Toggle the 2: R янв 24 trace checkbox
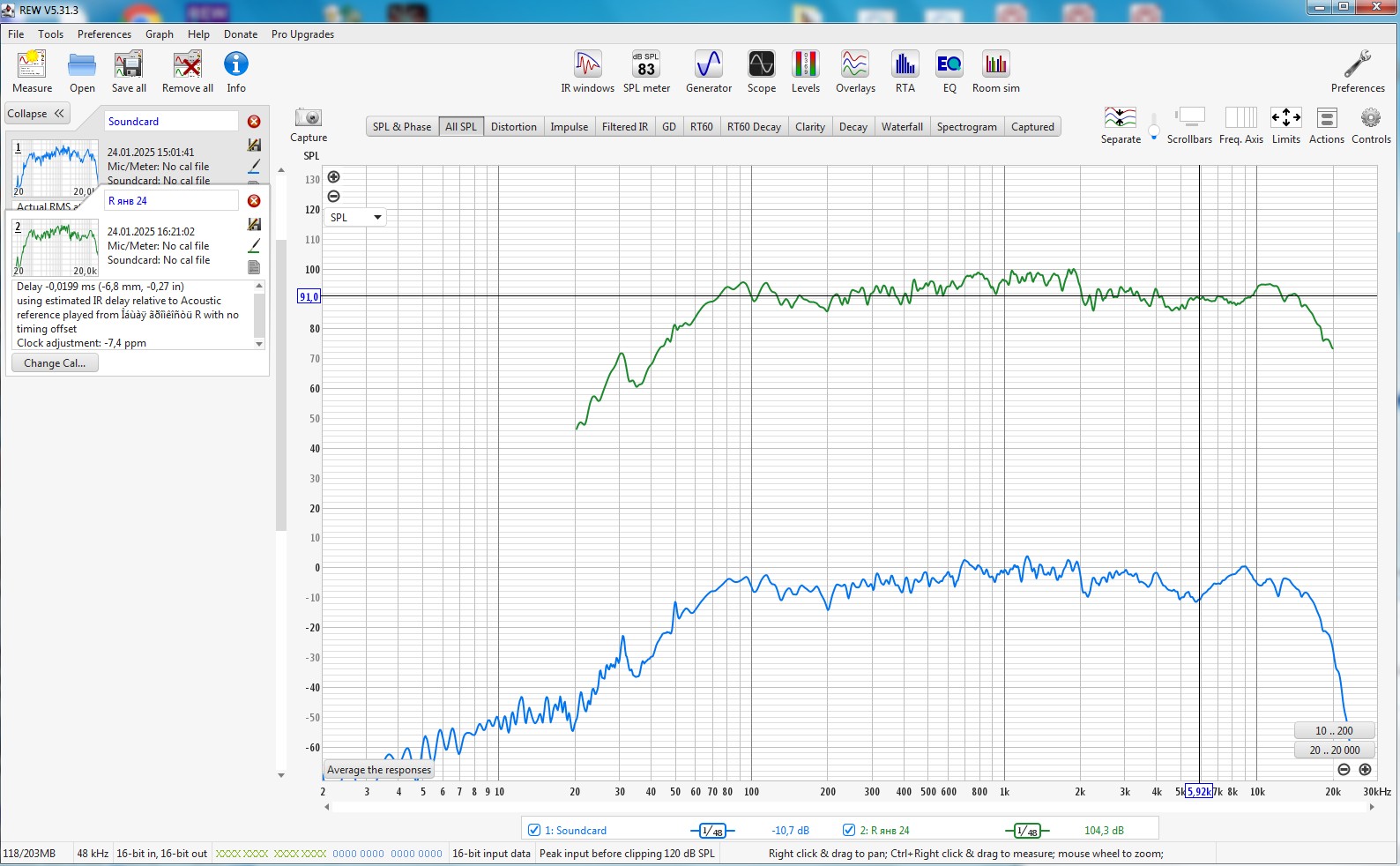This screenshot has width=1400, height=866. click(849, 830)
